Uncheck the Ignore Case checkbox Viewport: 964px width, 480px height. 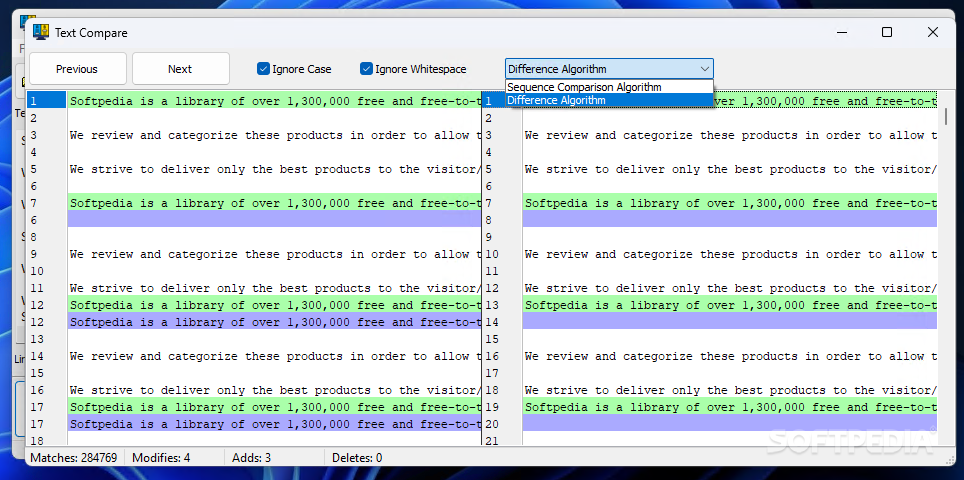(263, 69)
